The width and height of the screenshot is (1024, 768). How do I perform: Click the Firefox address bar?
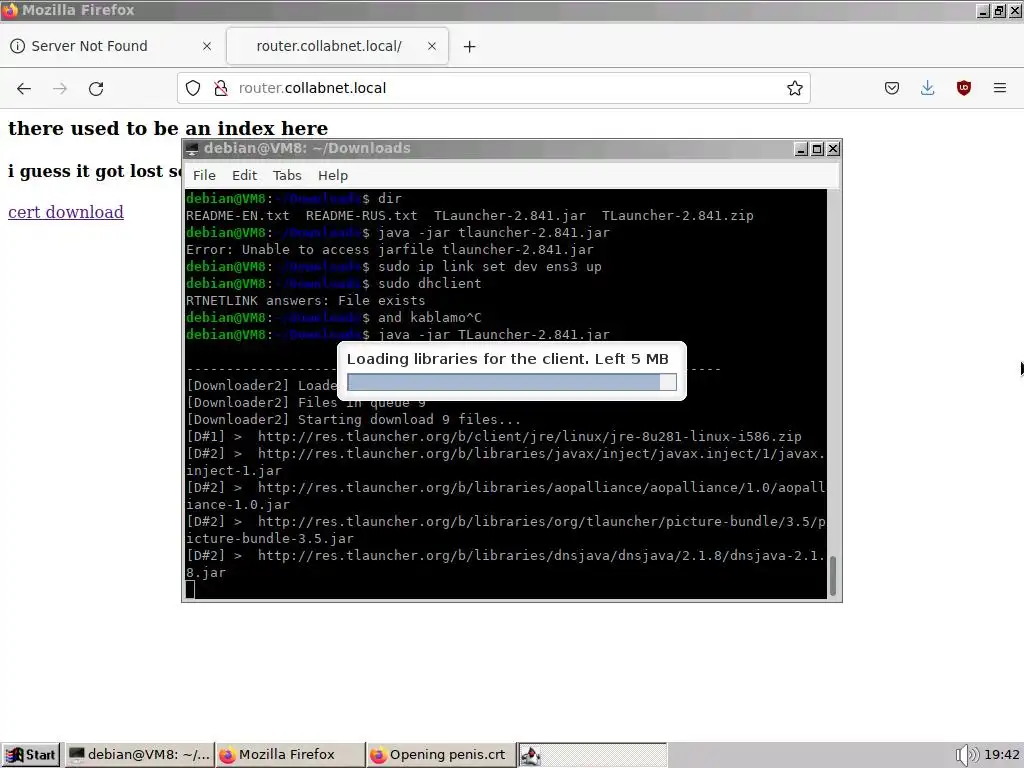(x=494, y=88)
